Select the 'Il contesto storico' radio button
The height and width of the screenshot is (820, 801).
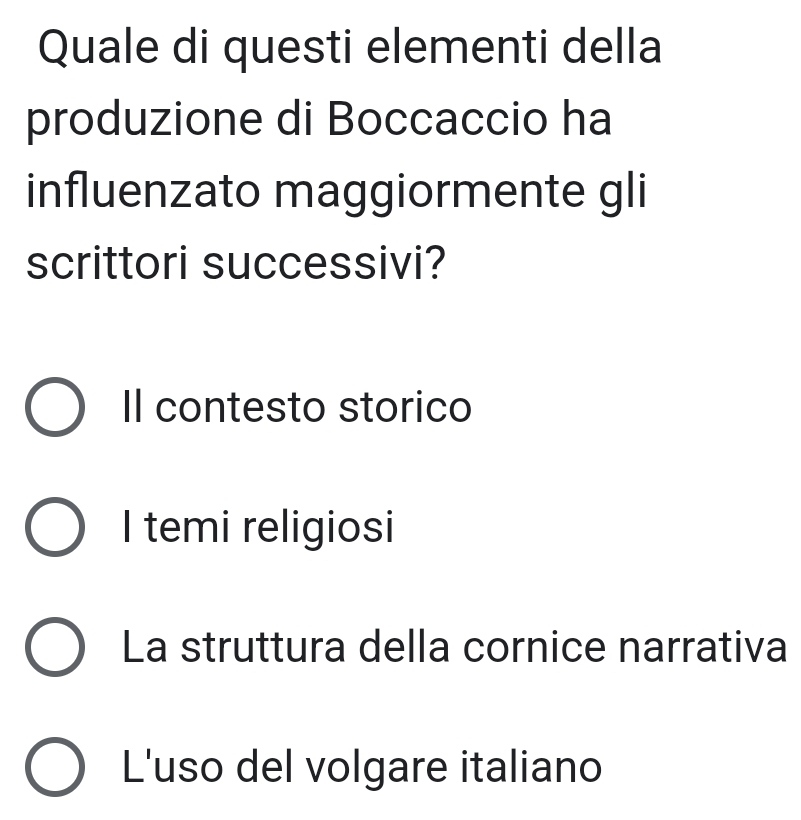click(55, 409)
